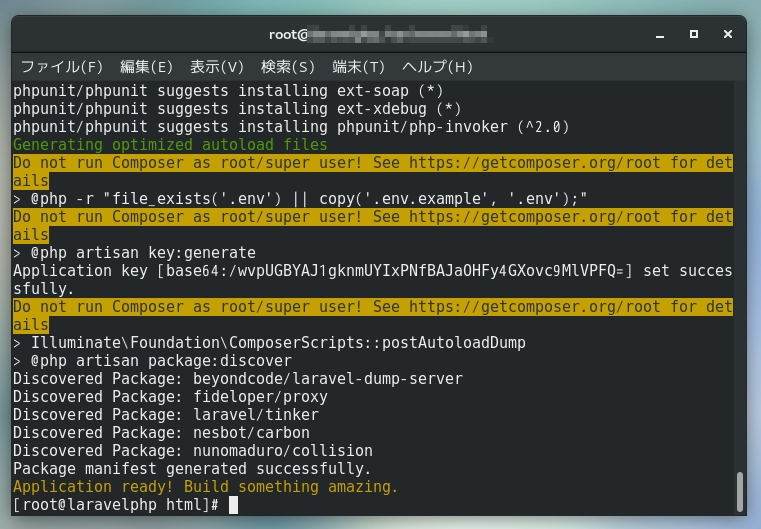
Task: Click the 'postAutoloadDump' script line
Action: point(269,343)
